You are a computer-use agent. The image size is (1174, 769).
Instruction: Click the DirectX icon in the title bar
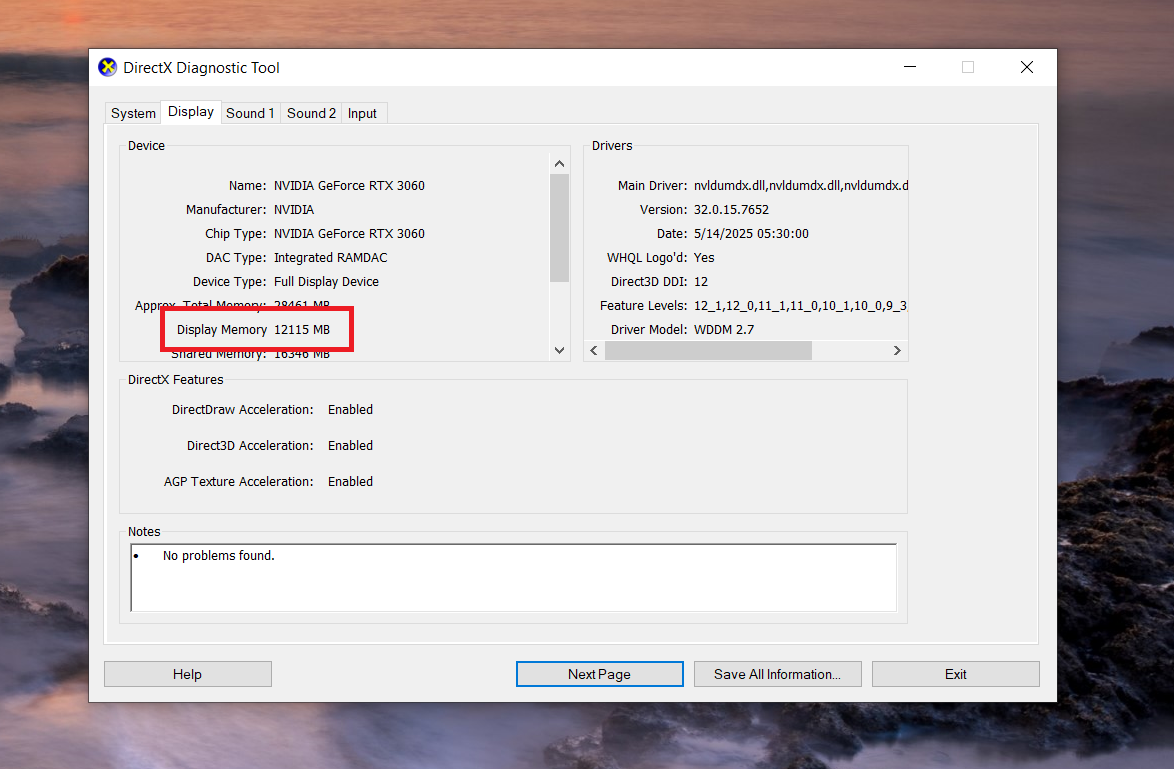click(107, 68)
